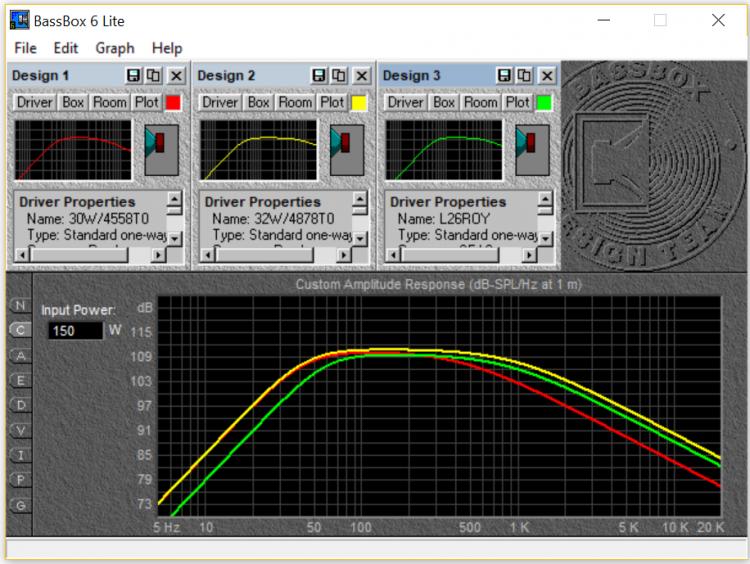The width and height of the screenshot is (750, 564).
Task: Close the Design 2 panel
Action: tap(361, 75)
